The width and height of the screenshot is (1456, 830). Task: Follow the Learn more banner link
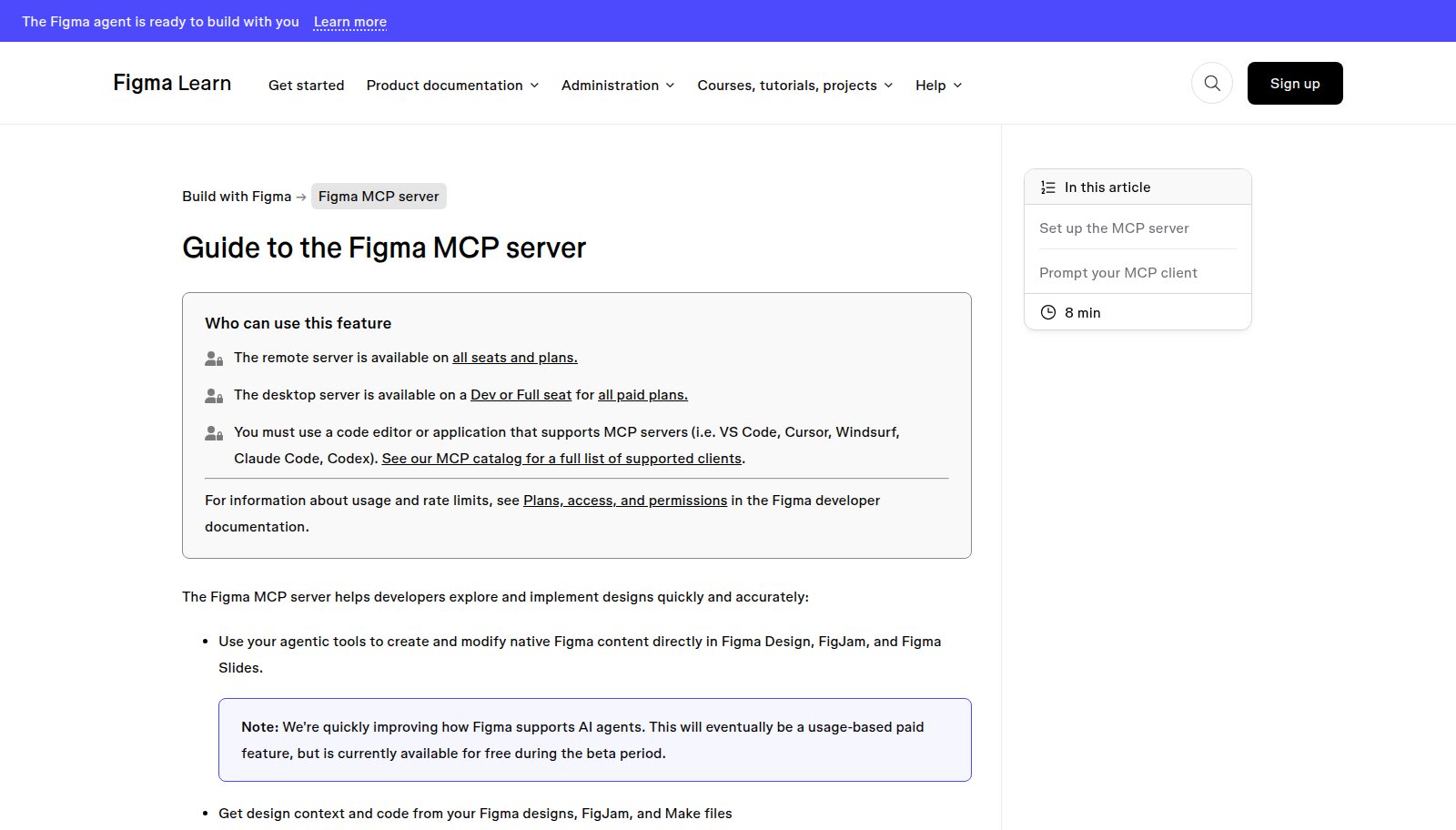(x=350, y=22)
